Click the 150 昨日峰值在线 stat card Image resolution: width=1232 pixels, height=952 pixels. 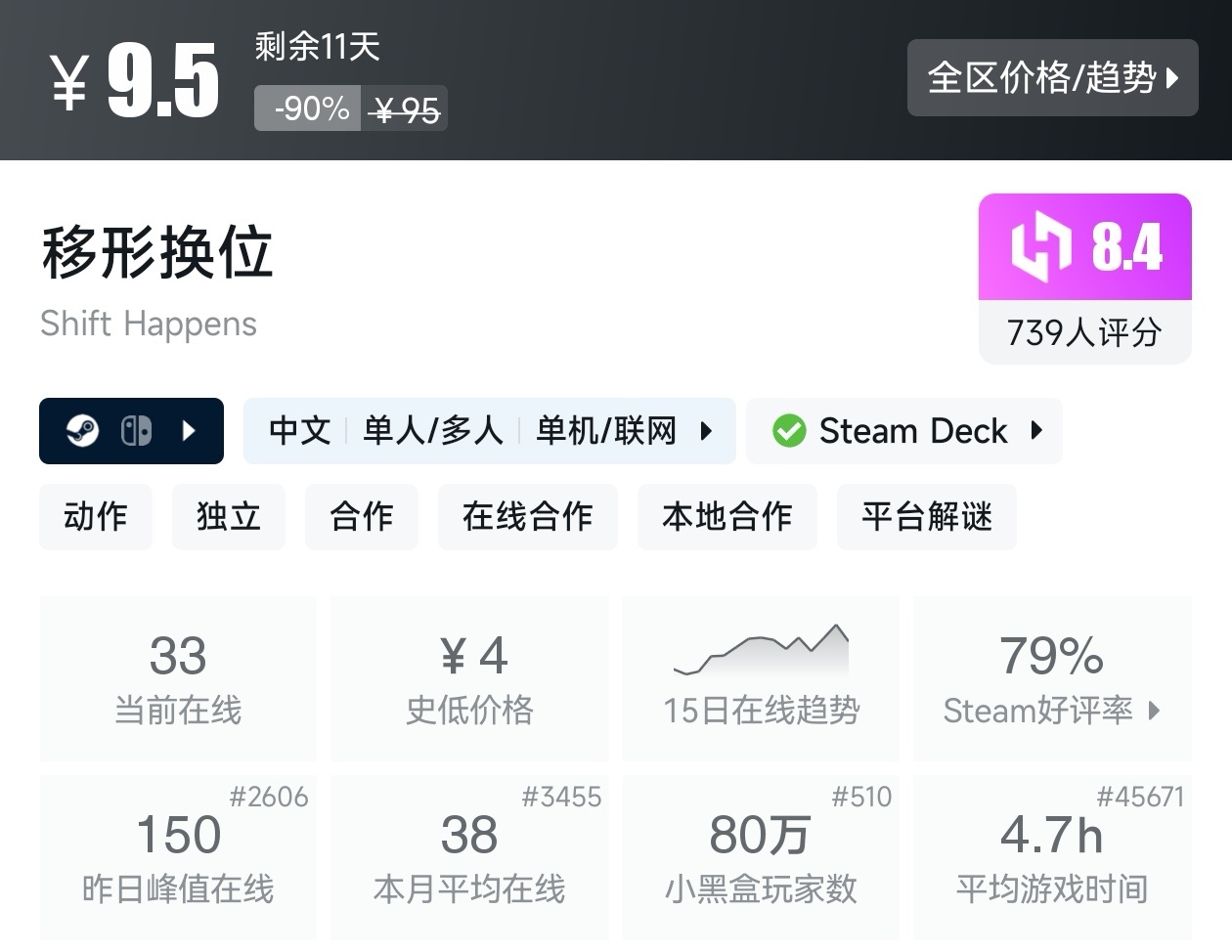pos(178,857)
